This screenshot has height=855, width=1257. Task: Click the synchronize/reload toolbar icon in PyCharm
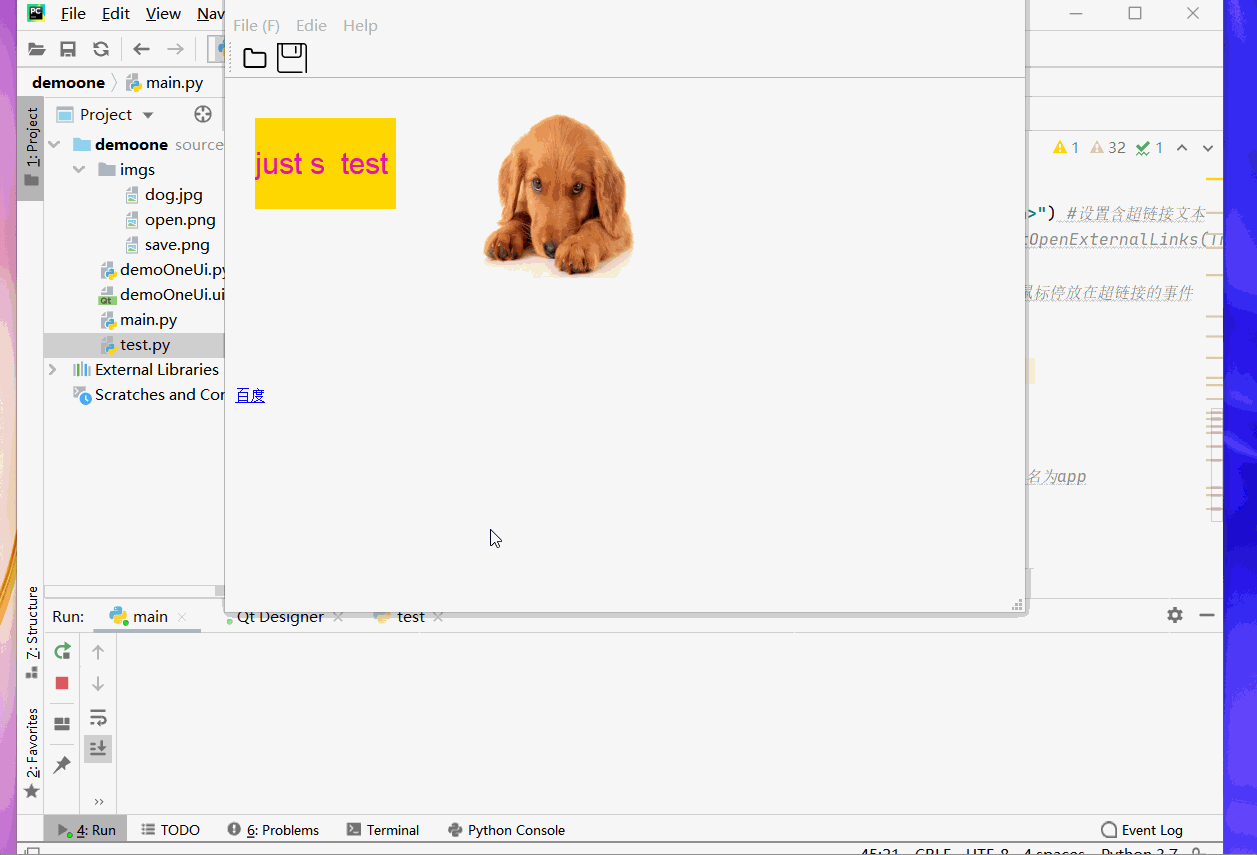pyautogui.click(x=101, y=49)
